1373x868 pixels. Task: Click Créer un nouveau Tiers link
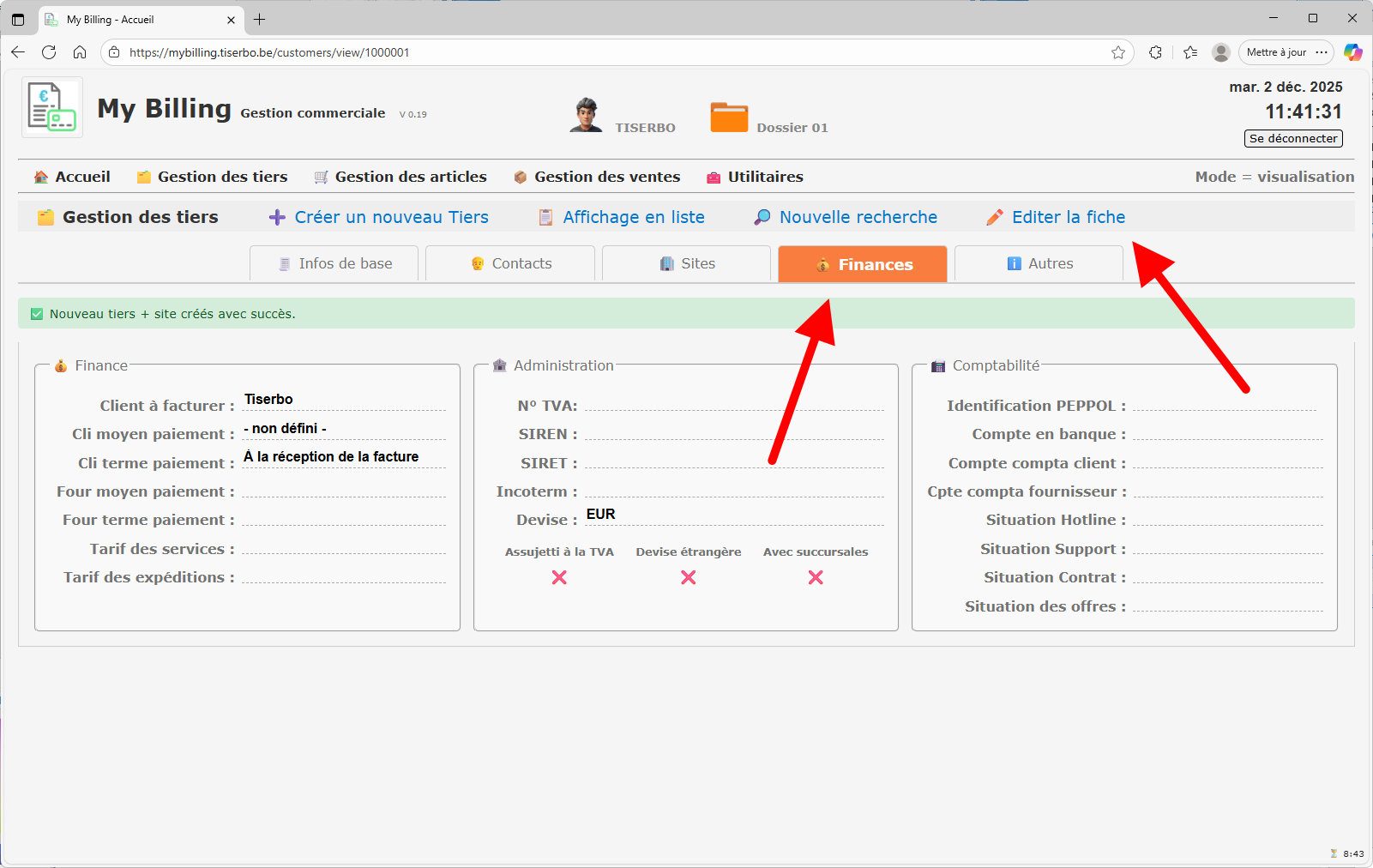(391, 217)
